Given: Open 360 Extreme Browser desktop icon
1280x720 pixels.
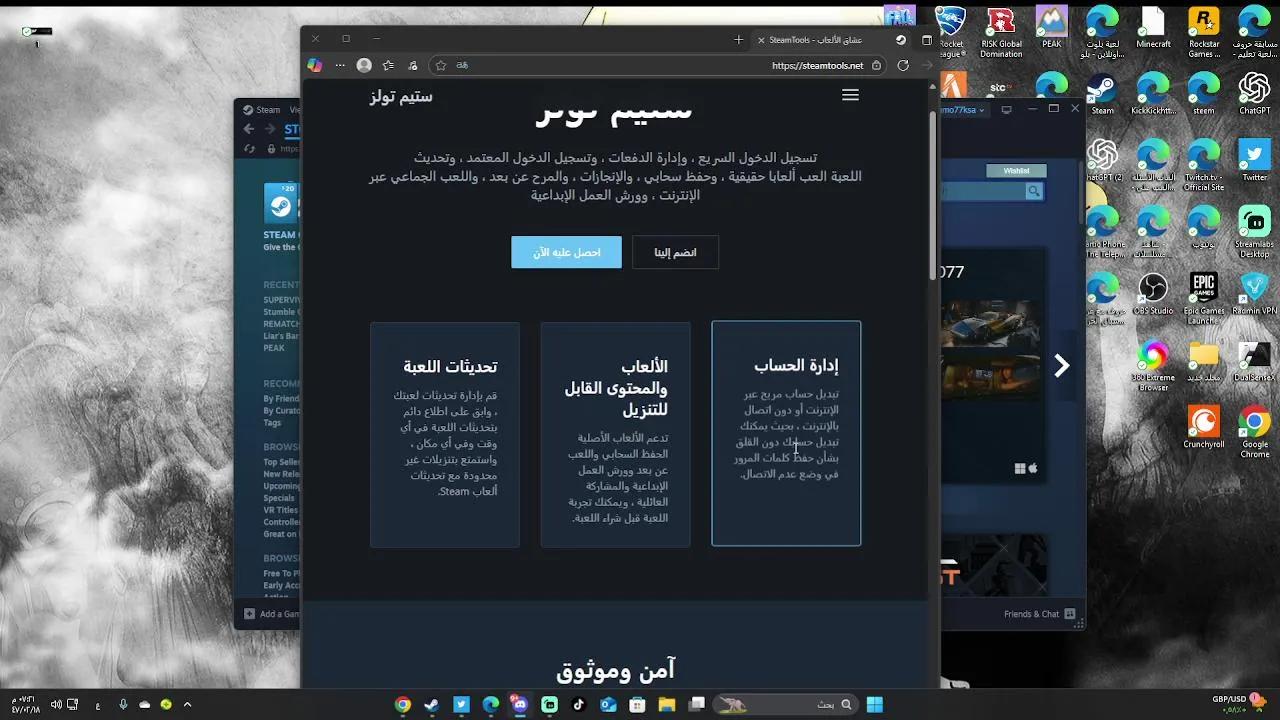Looking at the screenshot, I should point(1153,366).
